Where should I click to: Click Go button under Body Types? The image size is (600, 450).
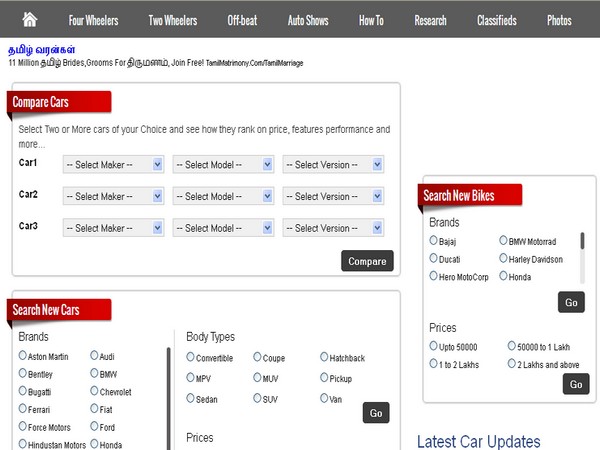click(x=376, y=413)
